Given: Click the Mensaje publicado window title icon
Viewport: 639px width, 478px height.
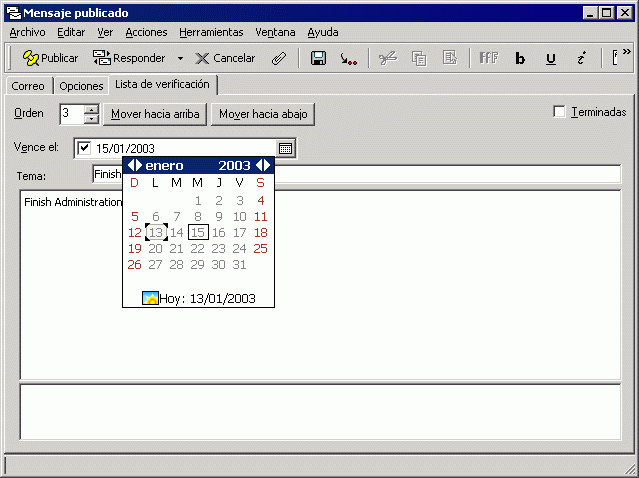Looking at the screenshot, I should (13, 13).
